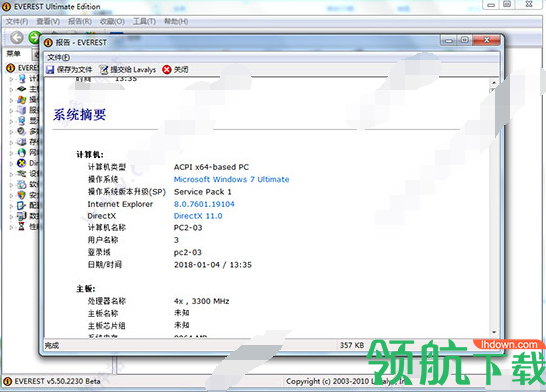Expand the DirectX tree node
Screen dimensions: 546x392
point(11,164)
